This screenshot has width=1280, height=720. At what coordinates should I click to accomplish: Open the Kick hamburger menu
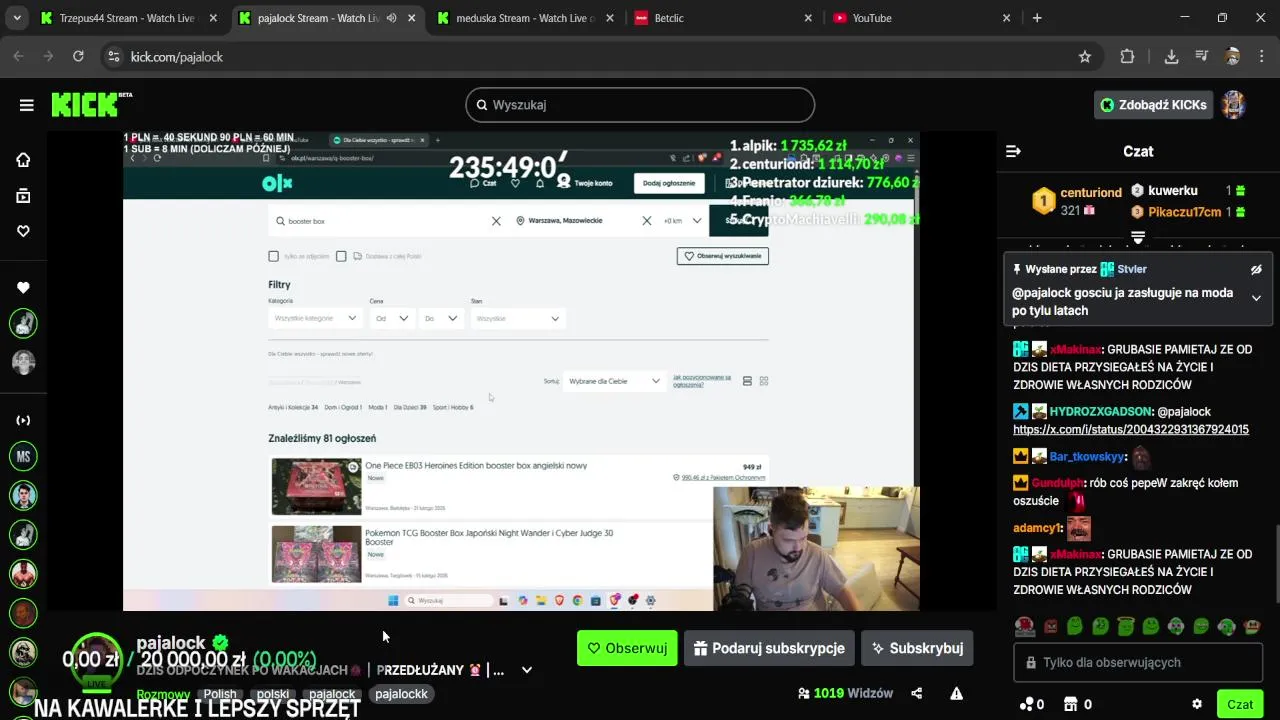click(x=27, y=105)
